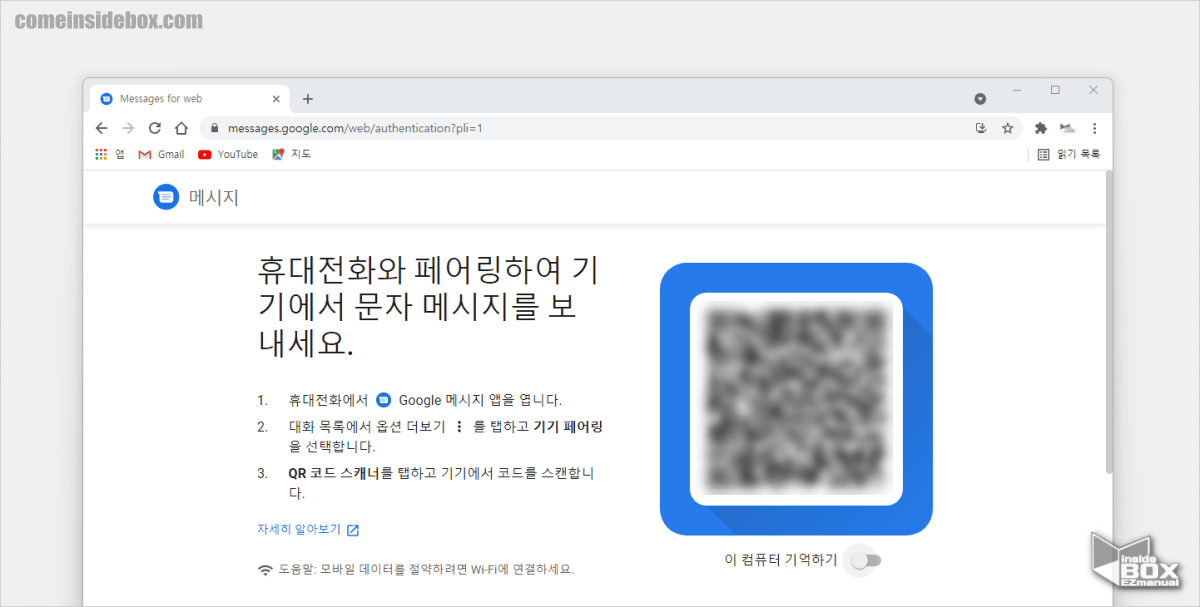The height and width of the screenshot is (607, 1200).
Task: Click the padlock site info icon
Action: pos(214,128)
